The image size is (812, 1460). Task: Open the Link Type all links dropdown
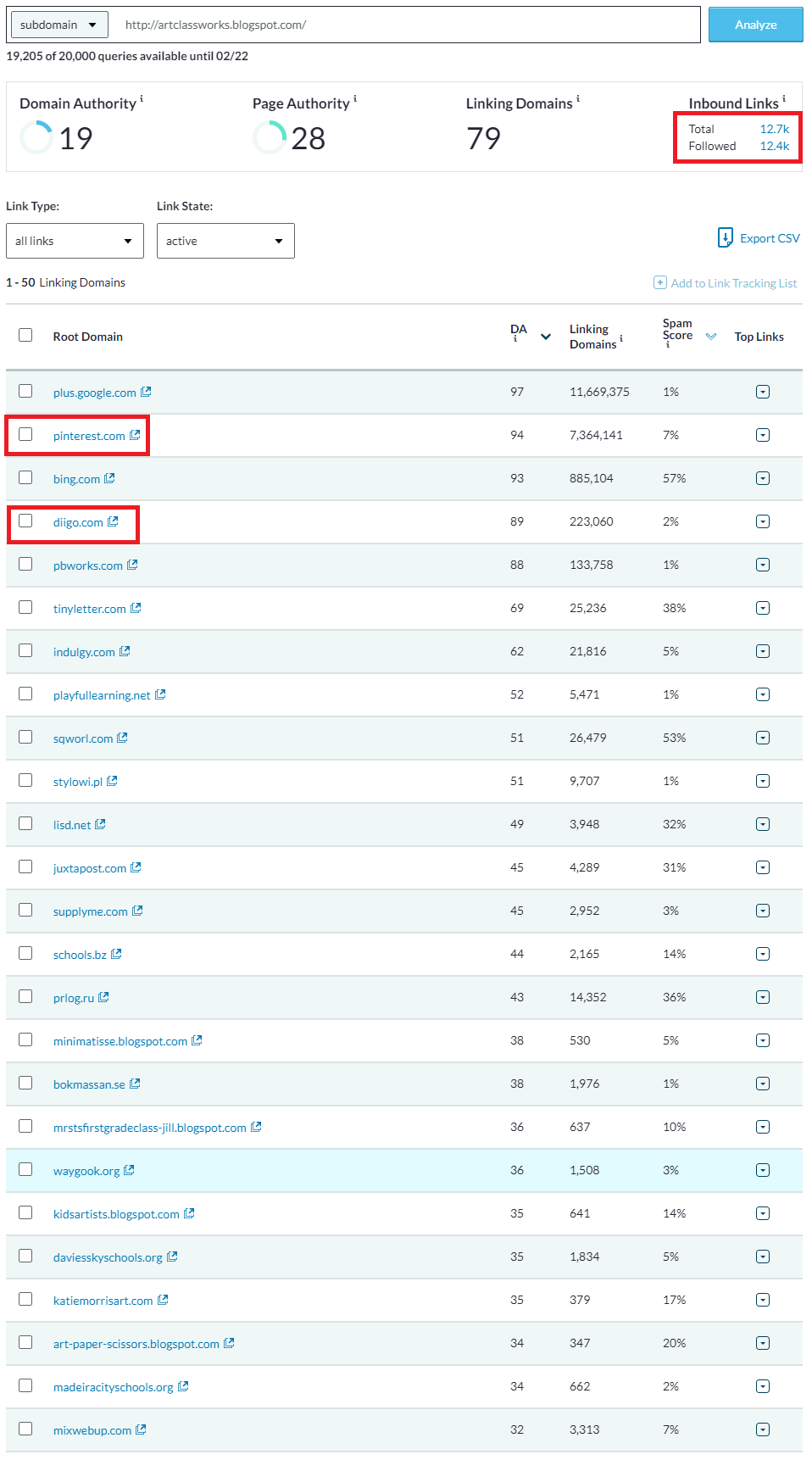click(75, 240)
